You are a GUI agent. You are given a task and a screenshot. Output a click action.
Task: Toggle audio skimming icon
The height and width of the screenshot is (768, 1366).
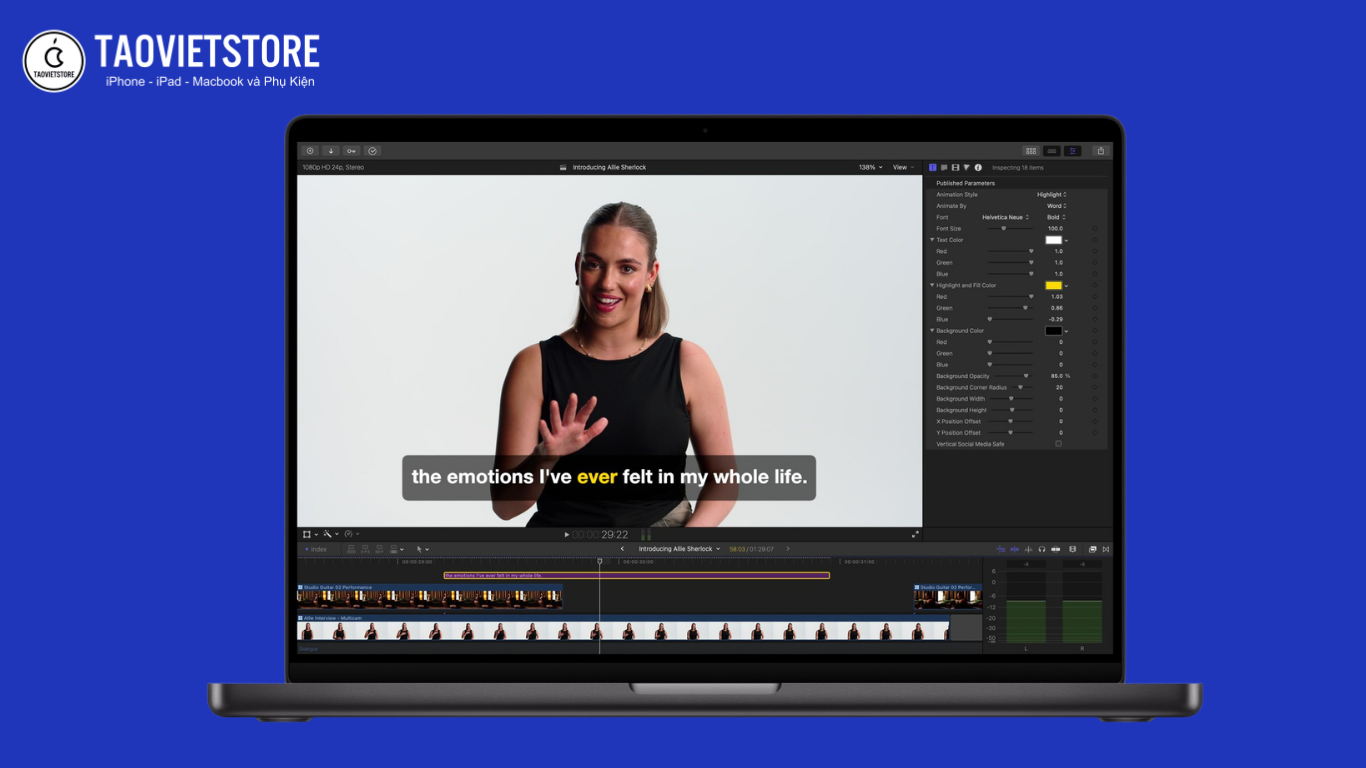[x=1028, y=549]
